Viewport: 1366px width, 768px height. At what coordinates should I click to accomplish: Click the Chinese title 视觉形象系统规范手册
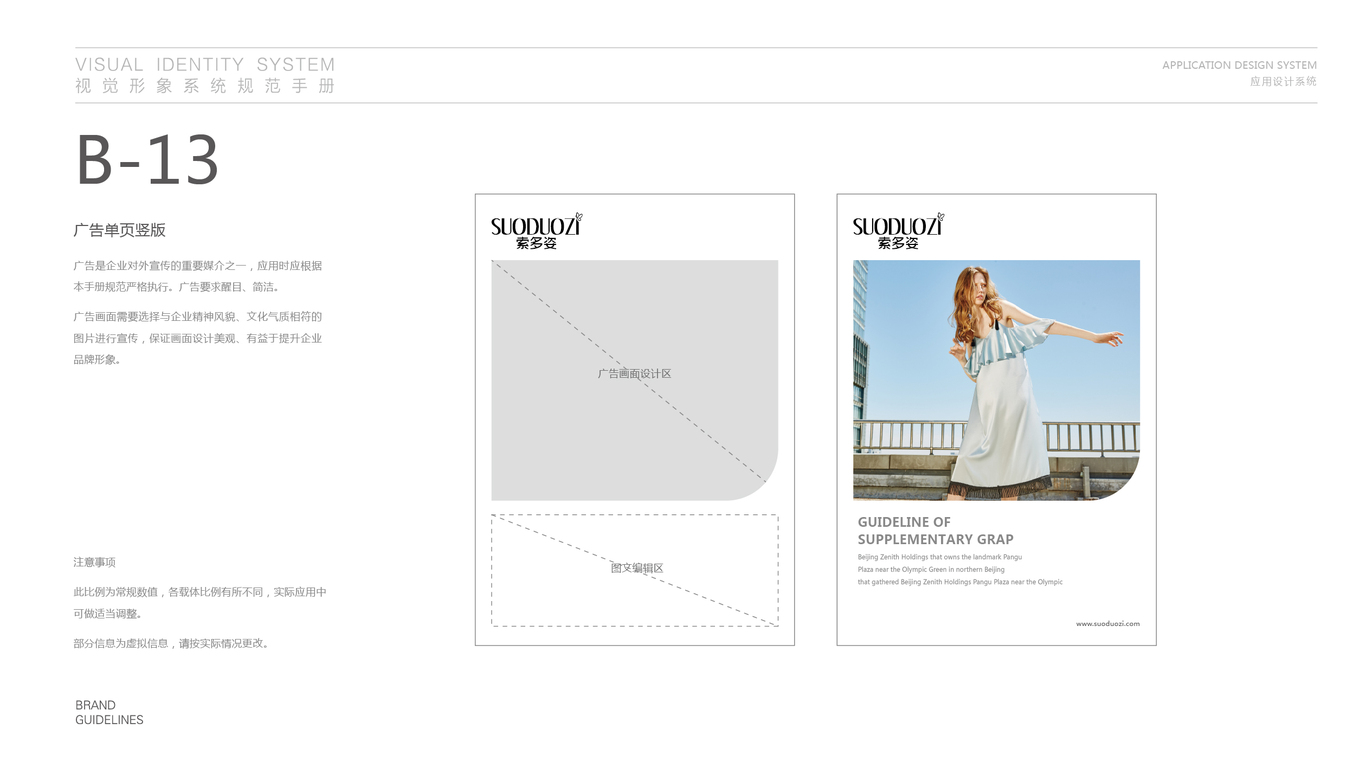(x=205, y=86)
